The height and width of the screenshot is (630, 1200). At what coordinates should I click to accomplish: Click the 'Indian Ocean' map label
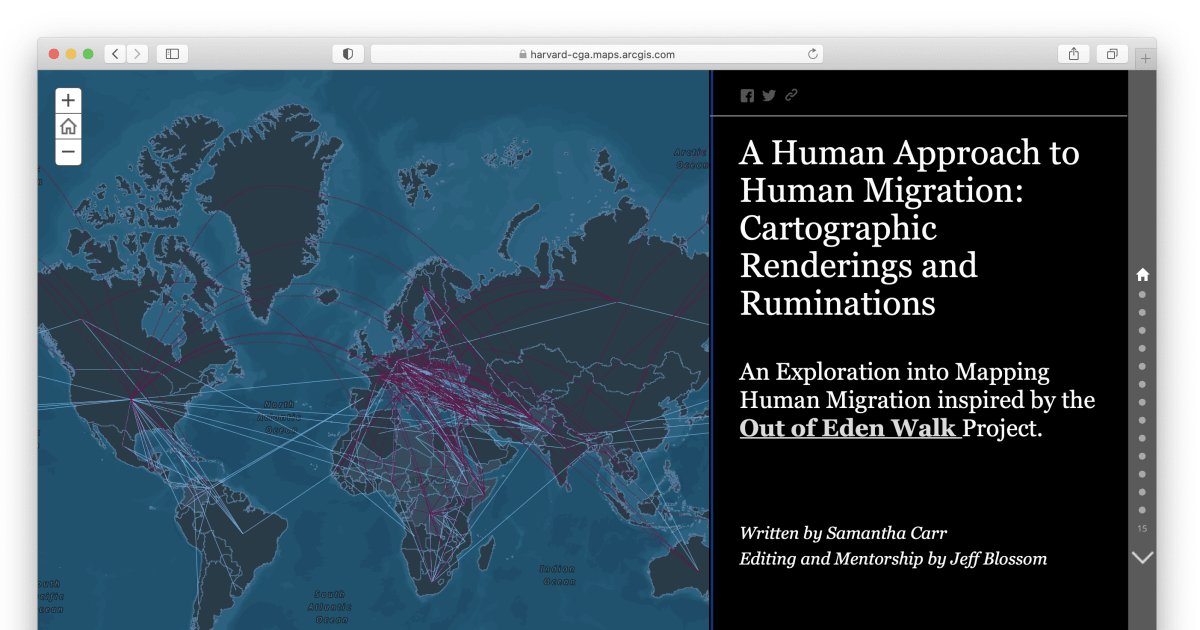coord(558,574)
